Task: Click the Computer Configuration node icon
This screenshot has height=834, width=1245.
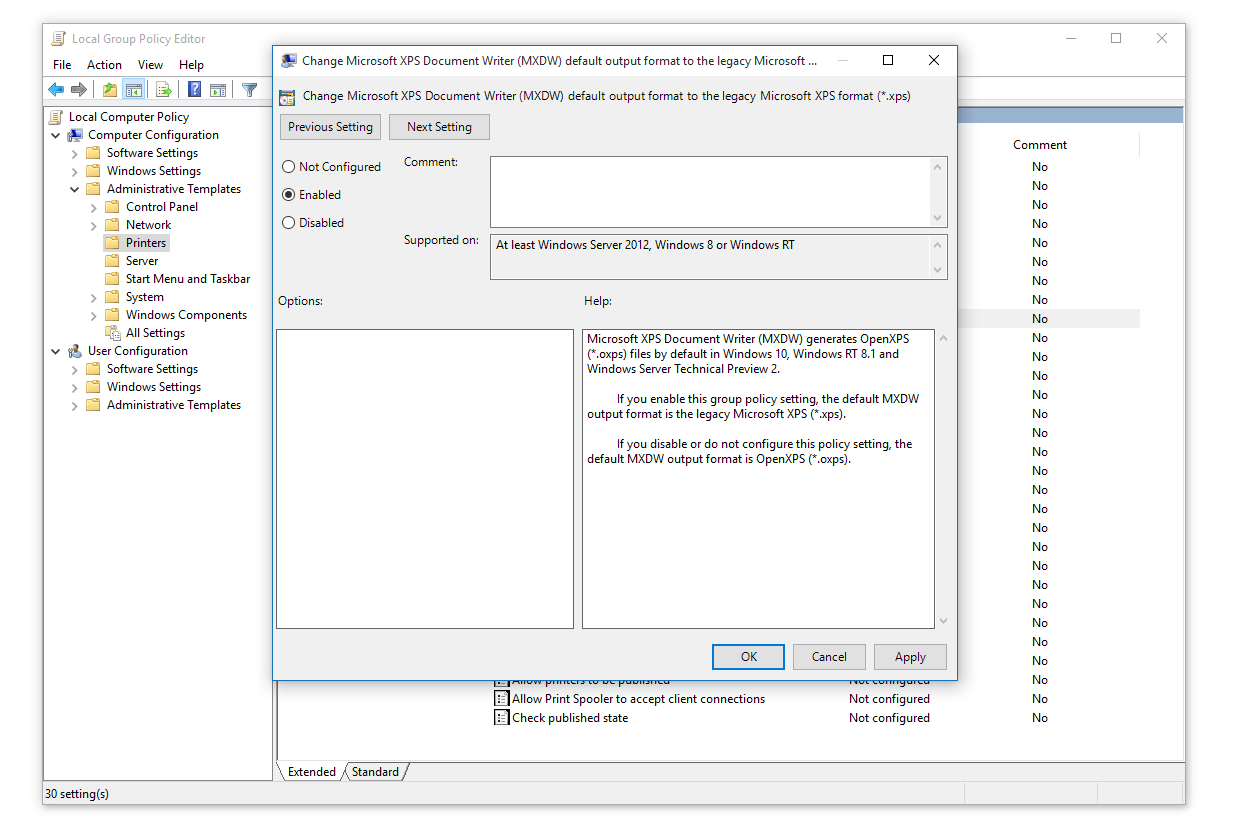Action: (75, 135)
